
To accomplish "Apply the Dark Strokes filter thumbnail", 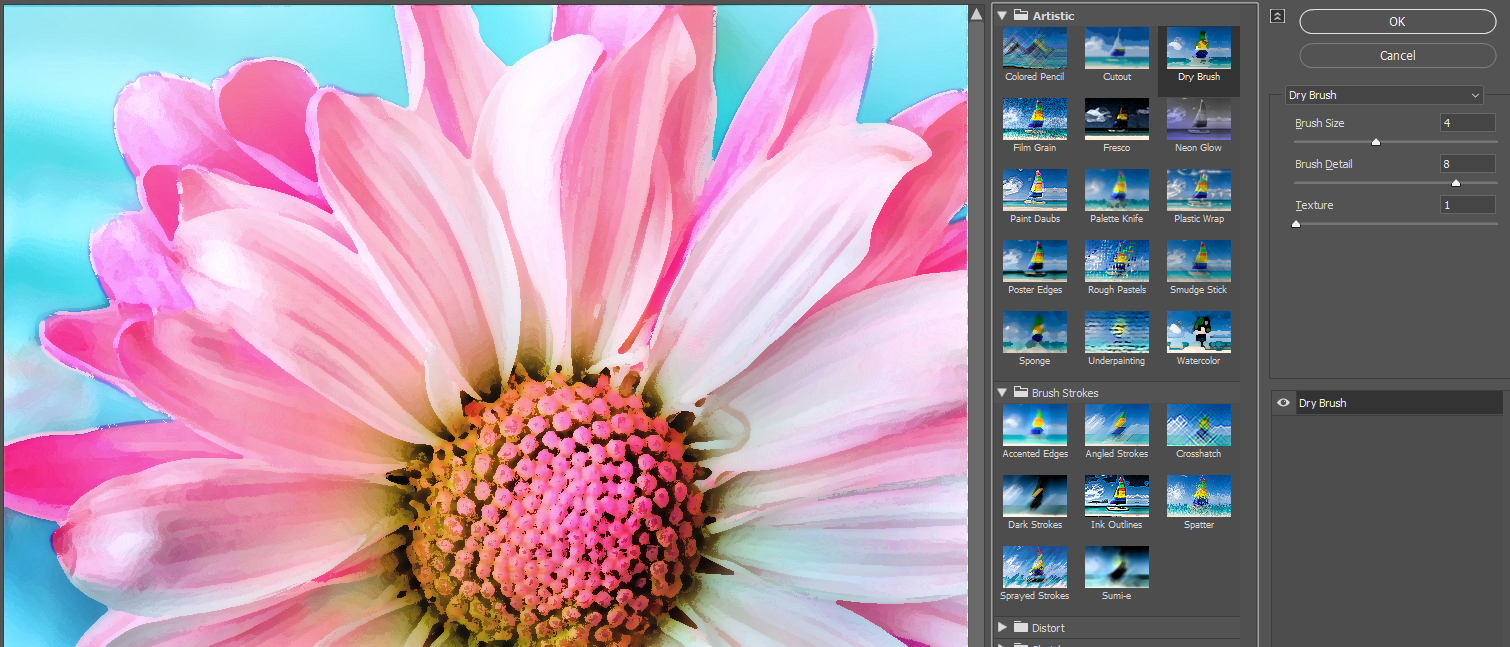I will [1035, 496].
